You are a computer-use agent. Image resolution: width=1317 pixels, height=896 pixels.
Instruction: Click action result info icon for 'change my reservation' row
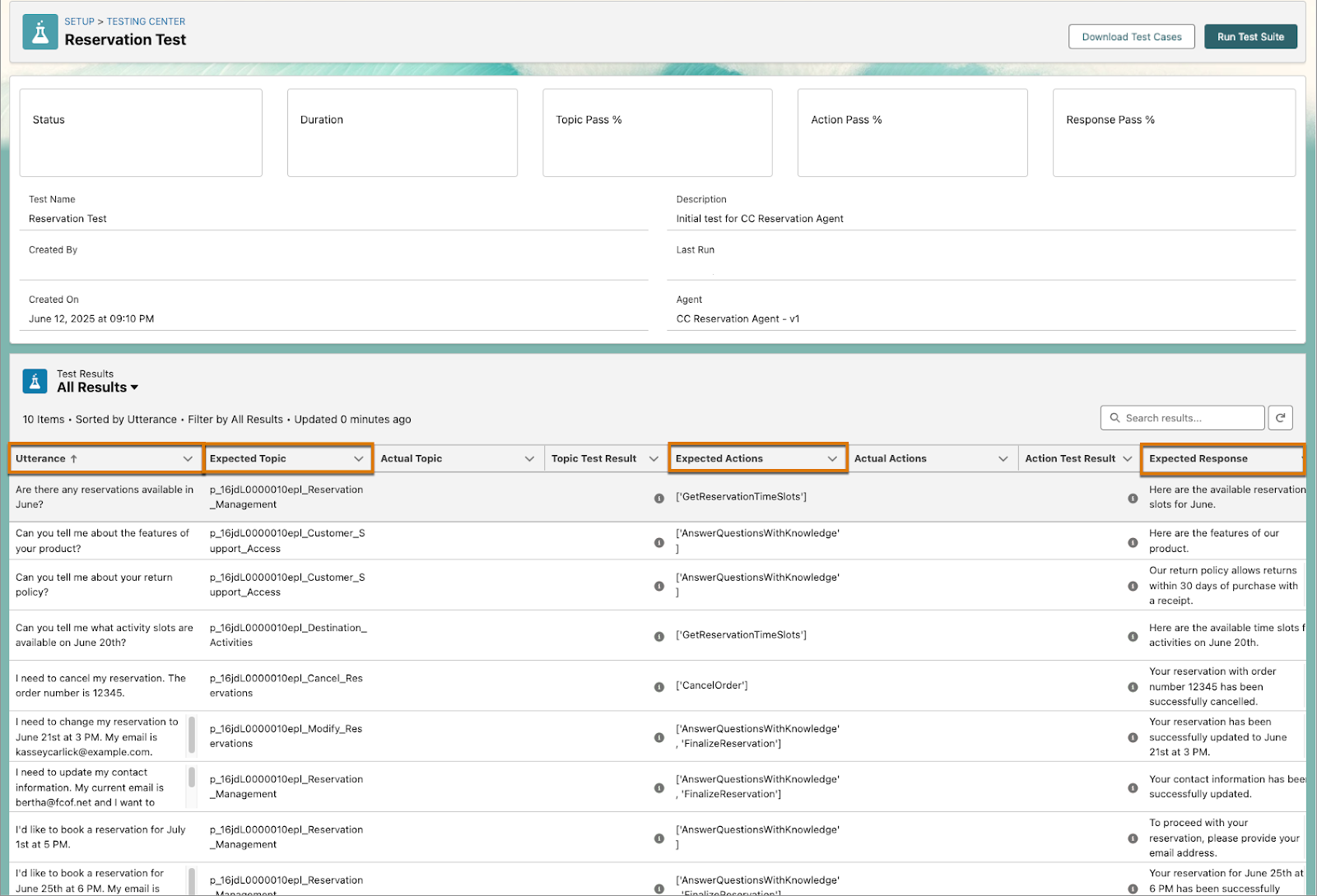point(1133,737)
